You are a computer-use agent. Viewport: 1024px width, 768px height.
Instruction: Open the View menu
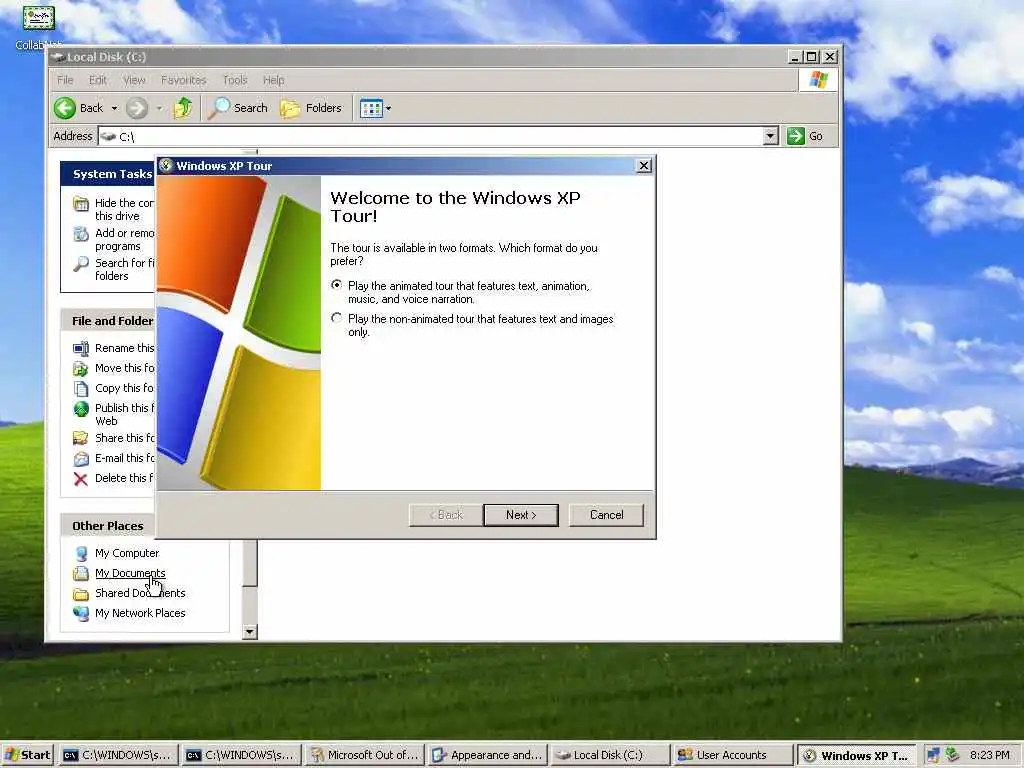[134, 80]
